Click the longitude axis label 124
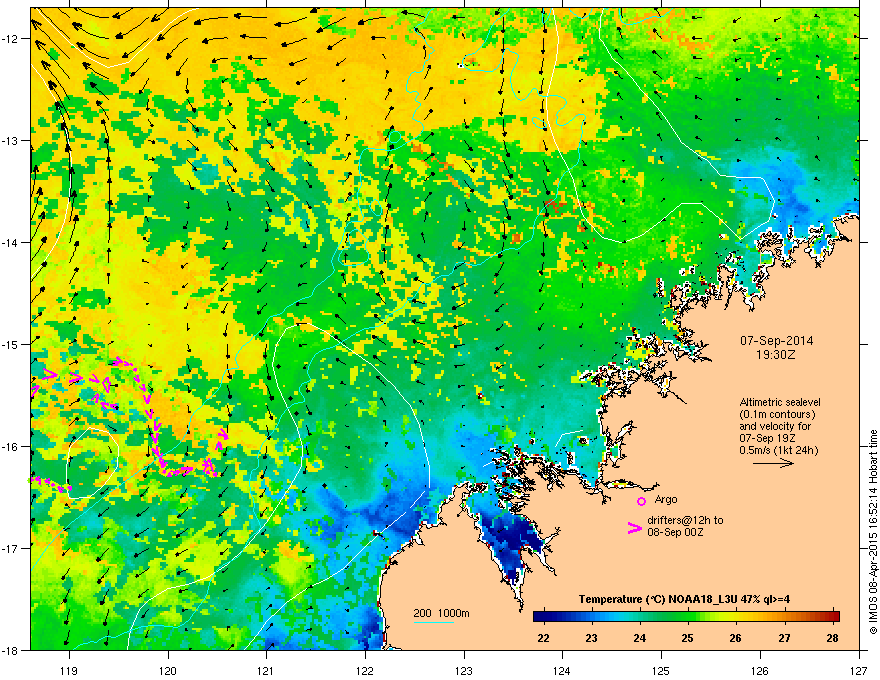880x680 pixels. tap(562, 670)
